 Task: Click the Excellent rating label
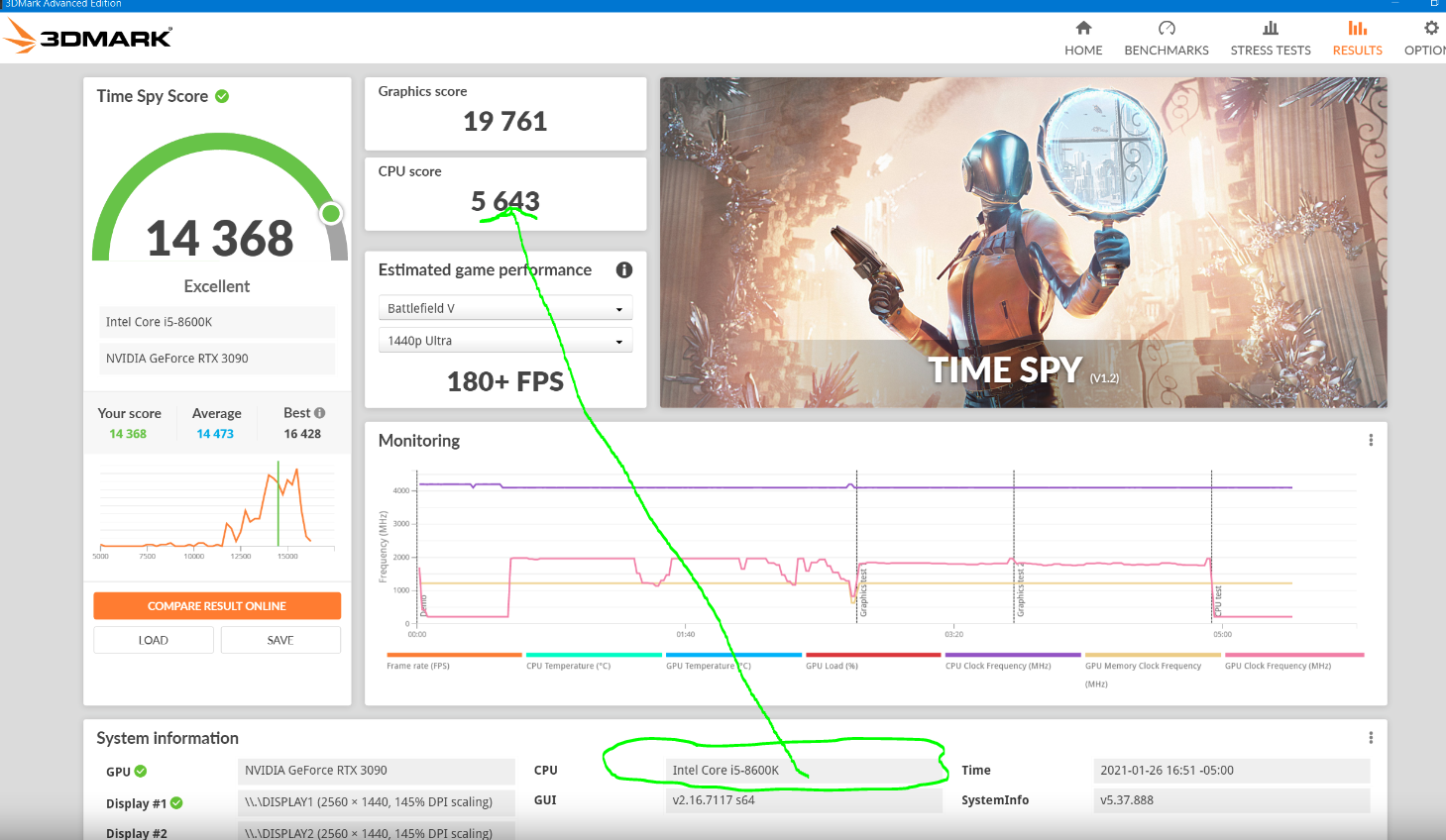pos(217,286)
